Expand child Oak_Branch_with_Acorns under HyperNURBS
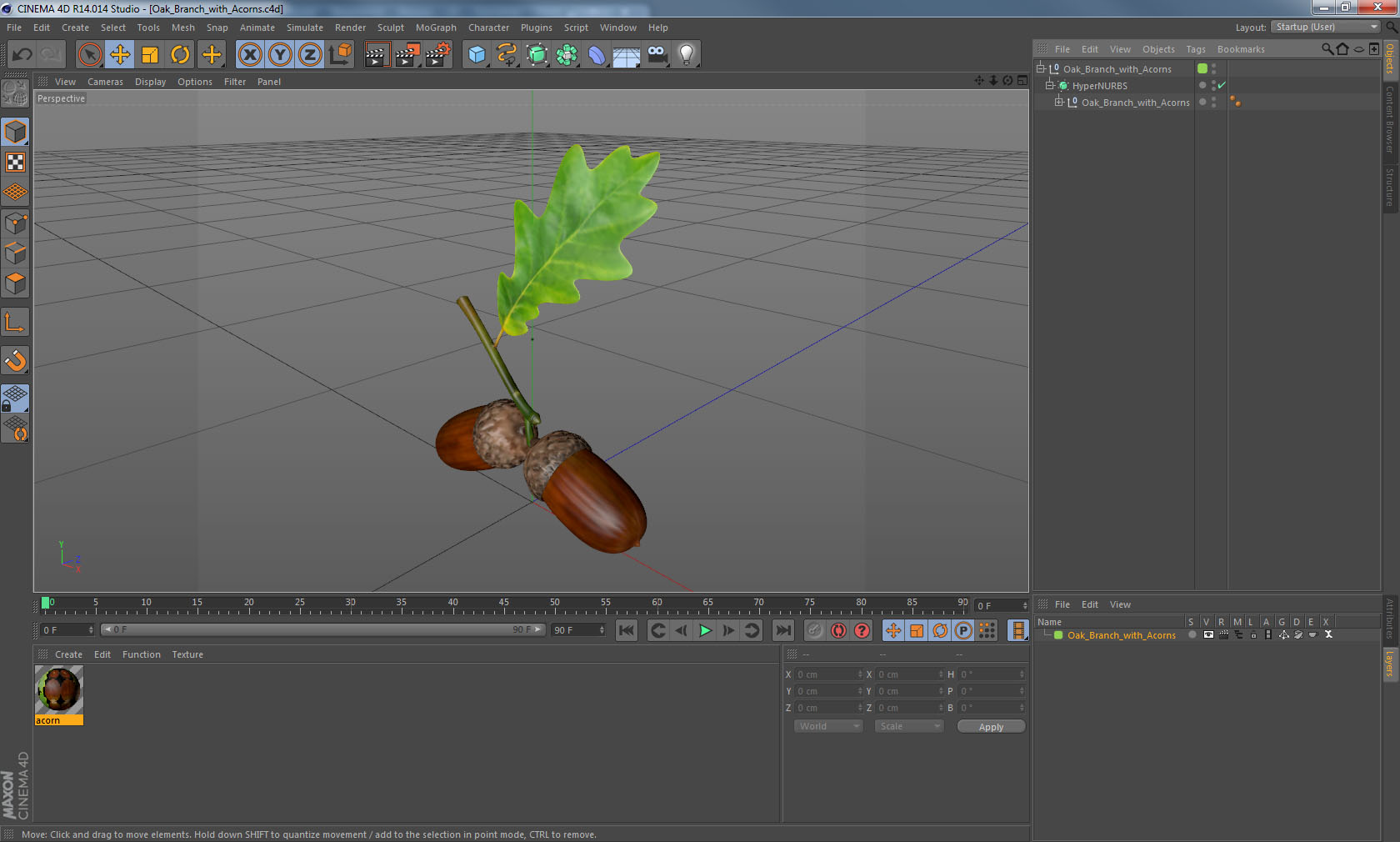Screen dimensions: 1400x842 (x=1058, y=102)
